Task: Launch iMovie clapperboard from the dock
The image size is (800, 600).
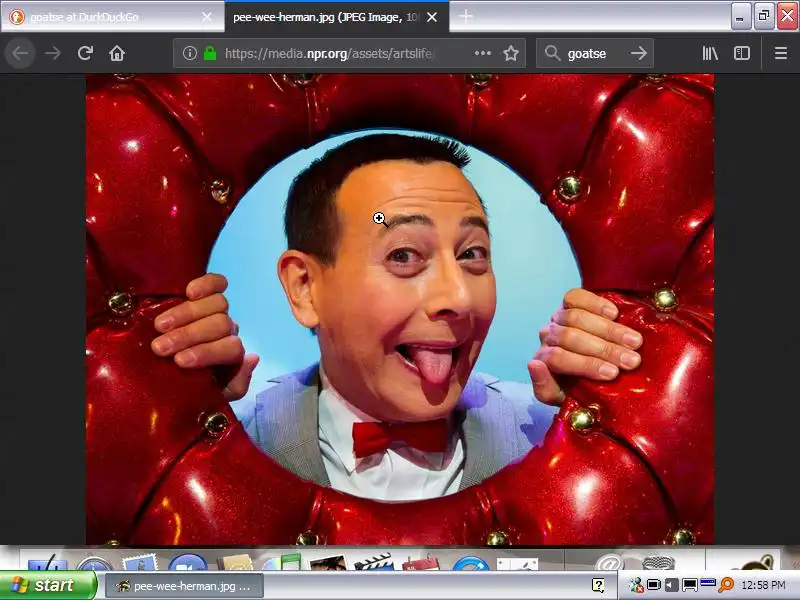Action: pos(373,562)
